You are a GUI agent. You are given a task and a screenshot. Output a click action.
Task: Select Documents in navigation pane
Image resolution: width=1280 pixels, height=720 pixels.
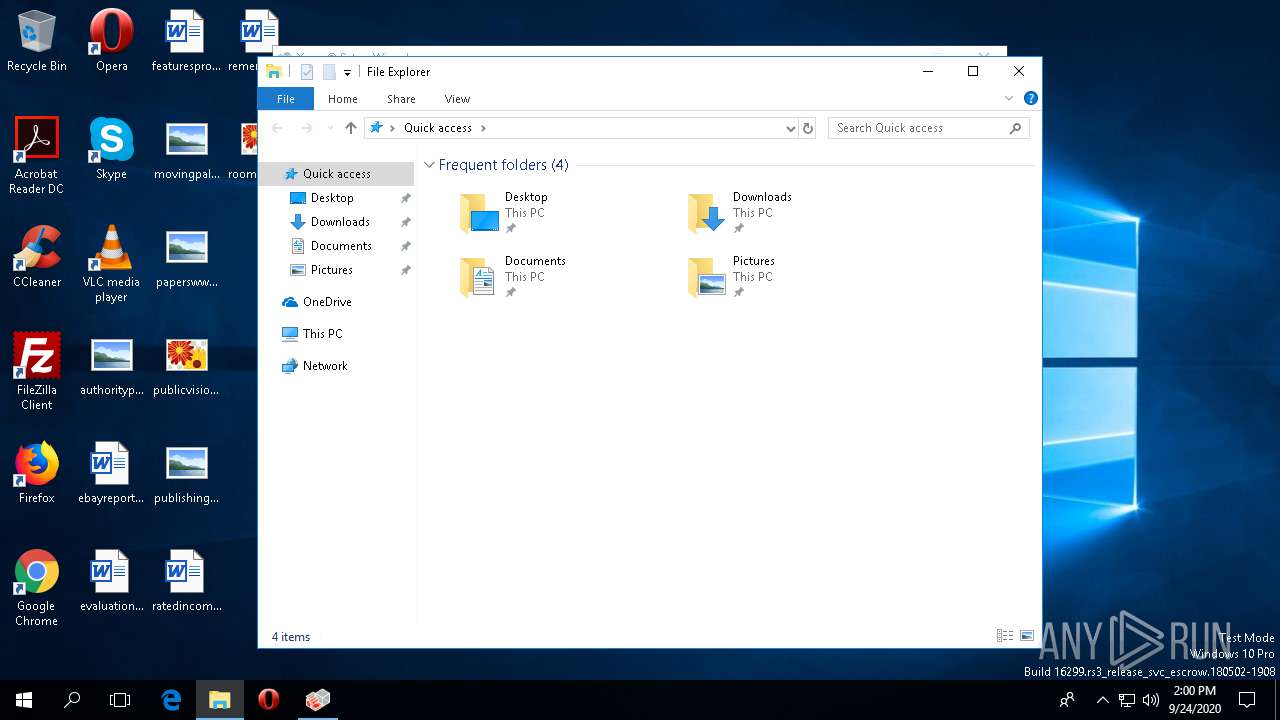[341, 246]
